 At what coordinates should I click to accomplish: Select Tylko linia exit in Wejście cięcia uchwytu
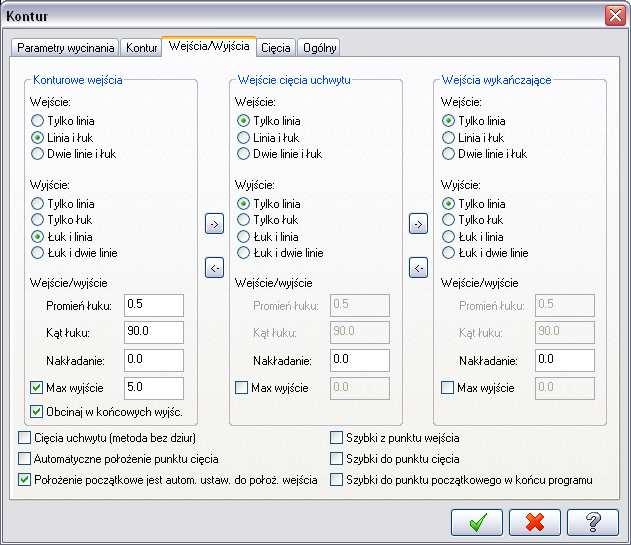pyautogui.click(x=269, y=204)
